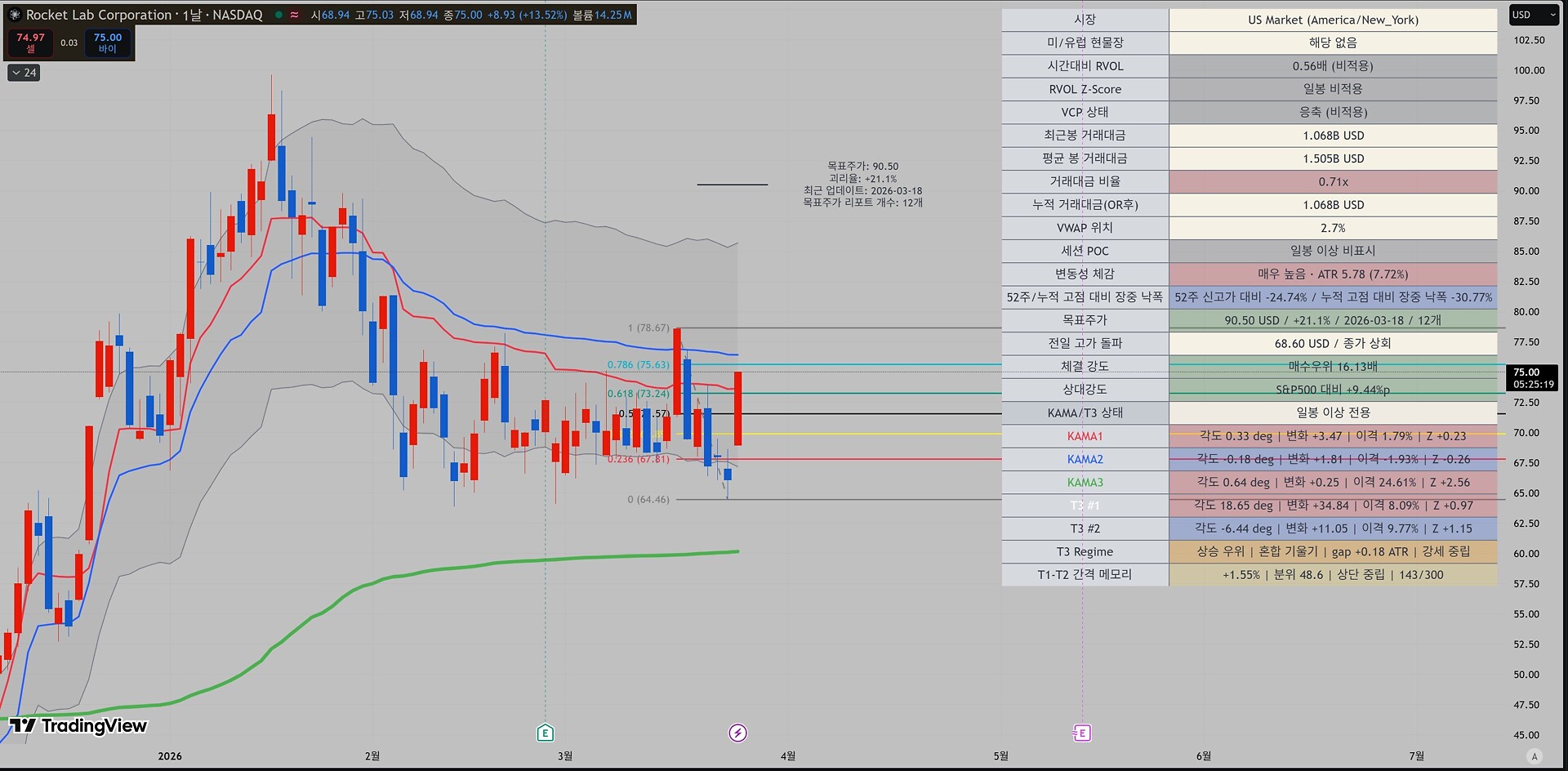Screen dimensions: 1568x771
Task: Click the '90.50 USD / +21.1%' target price cell
Action: pyautogui.click(x=1333, y=320)
